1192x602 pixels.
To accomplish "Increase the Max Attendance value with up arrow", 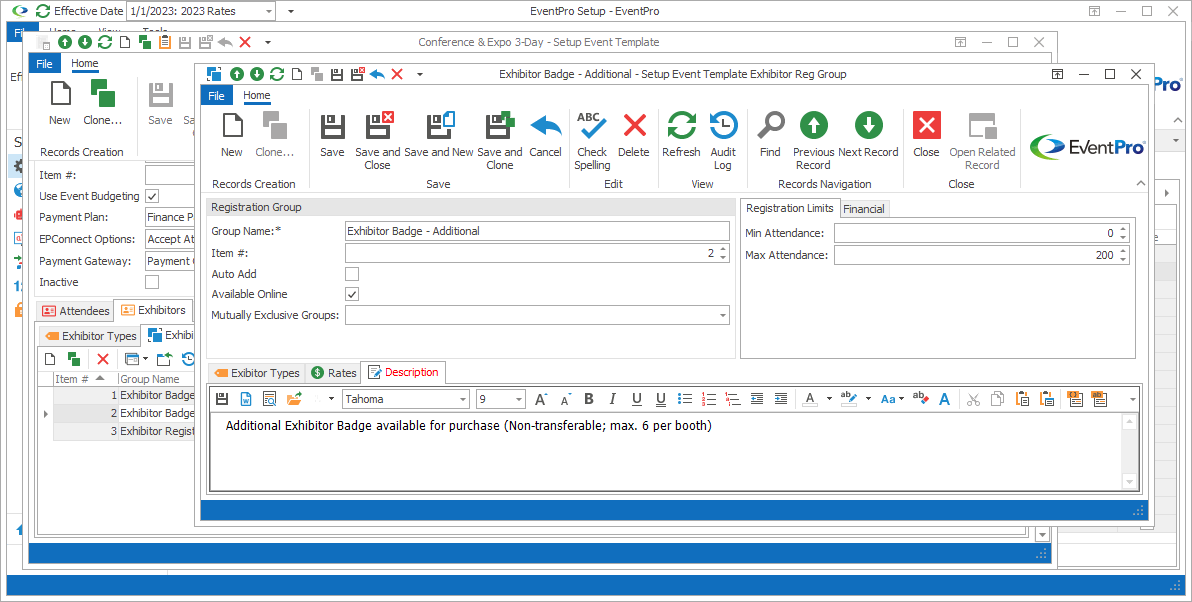I will (x=1124, y=251).
